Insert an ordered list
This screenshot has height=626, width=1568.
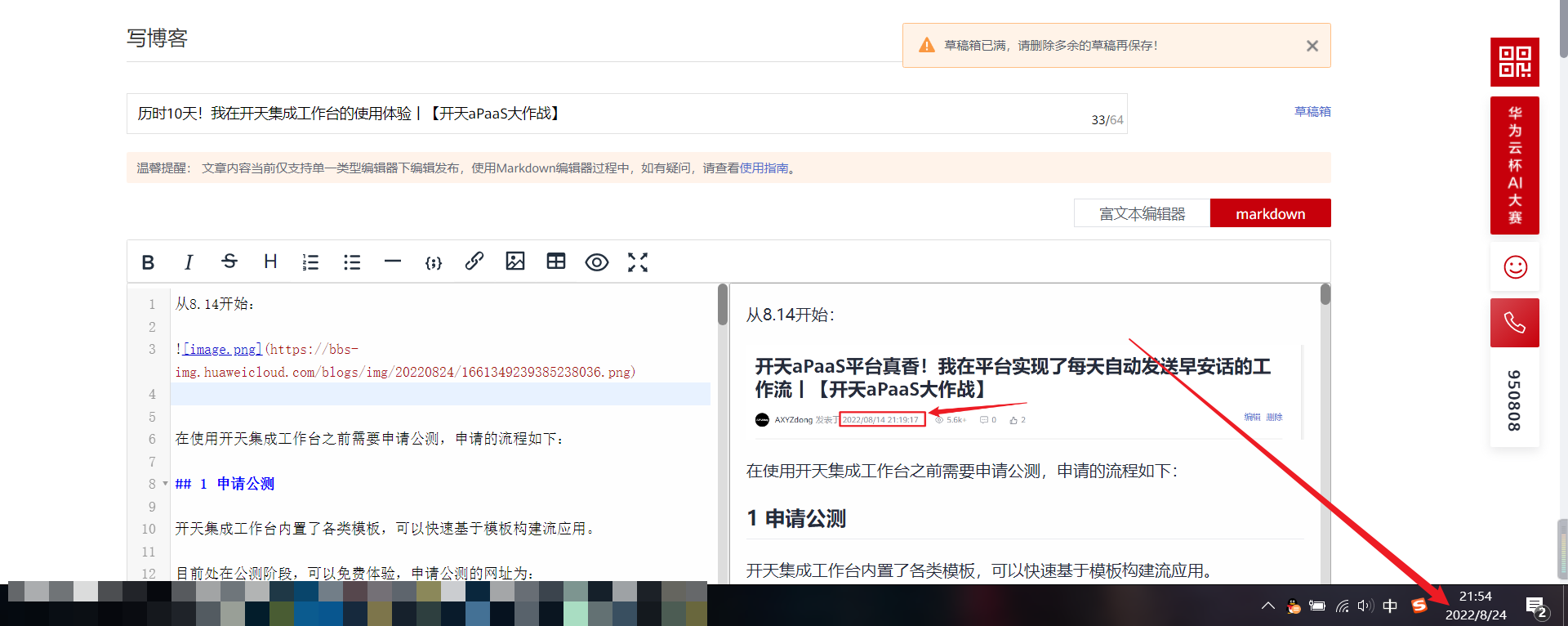pyautogui.click(x=310, y=262)
